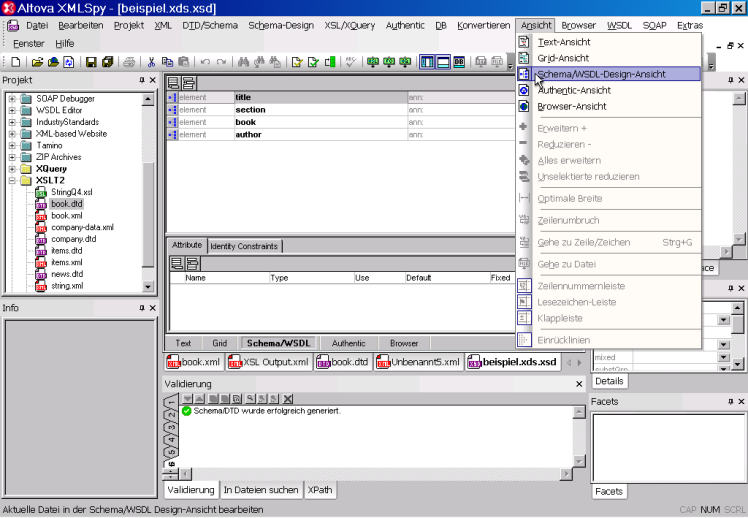The width and height of the screenshot is (748, 518).
Task: Click the Redo arrow icon
Action: [x=221, y=62]
